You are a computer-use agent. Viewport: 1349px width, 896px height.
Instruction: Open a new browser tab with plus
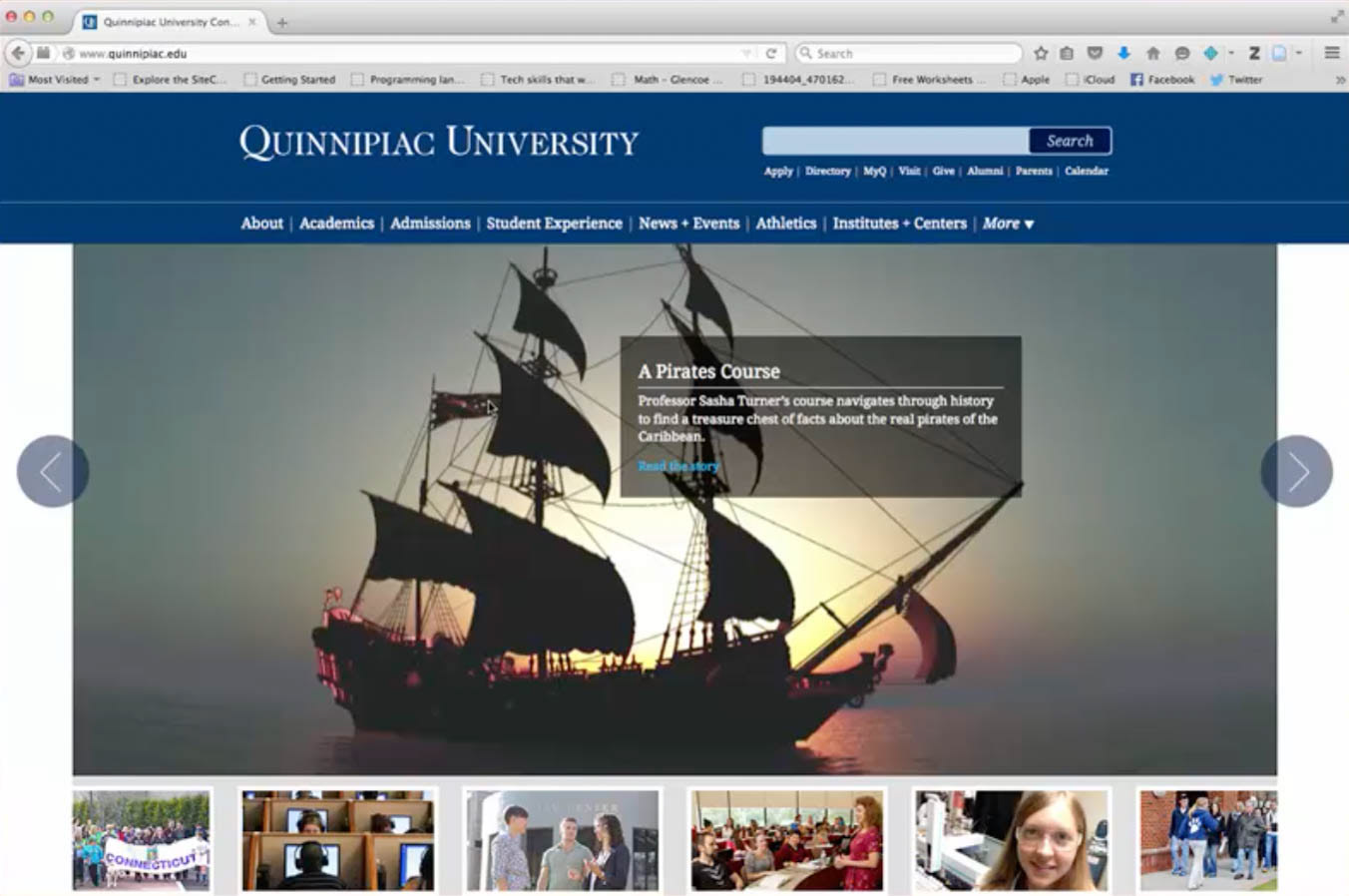tap(281, 22)
